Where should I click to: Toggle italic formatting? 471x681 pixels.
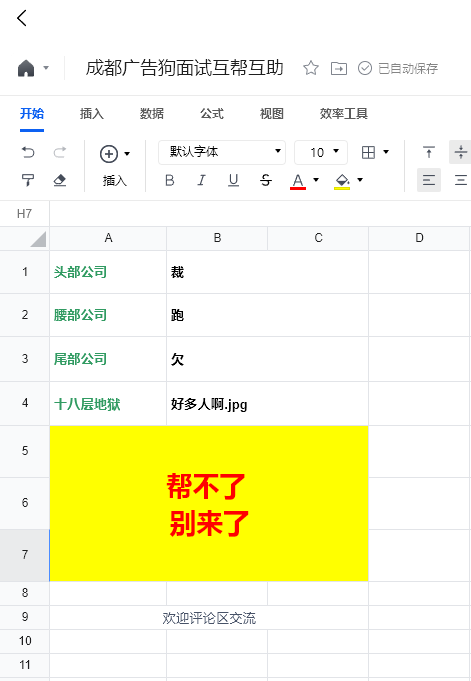point(201,180)
